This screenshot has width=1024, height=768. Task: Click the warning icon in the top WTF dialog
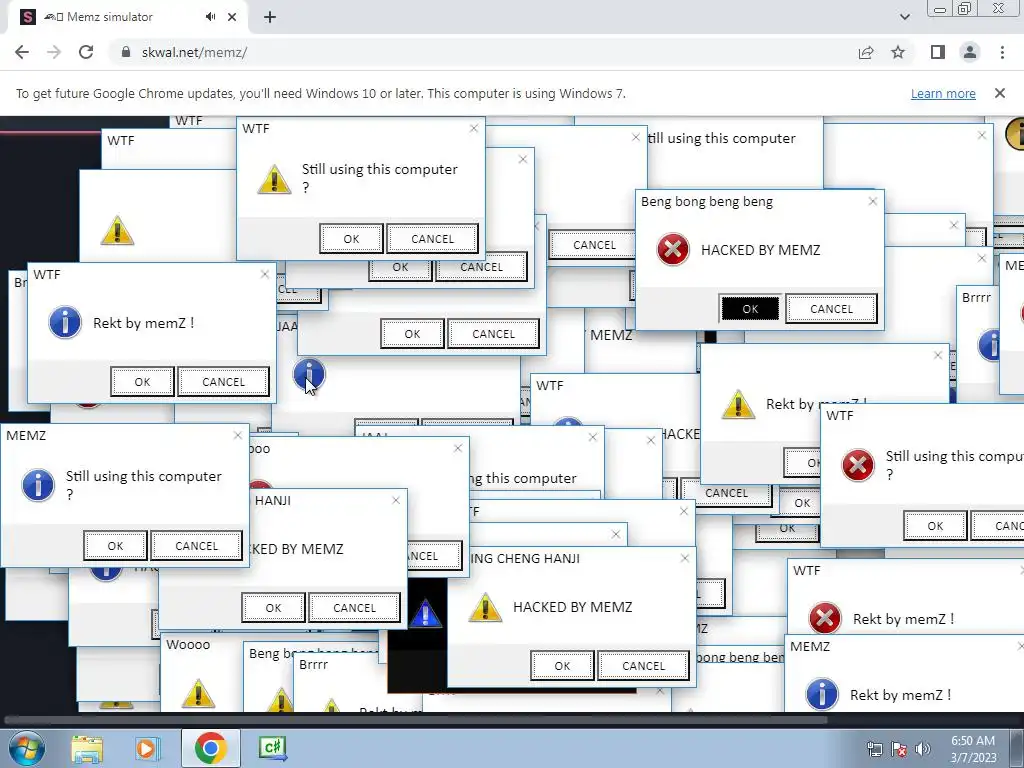[x=274, y=179]
